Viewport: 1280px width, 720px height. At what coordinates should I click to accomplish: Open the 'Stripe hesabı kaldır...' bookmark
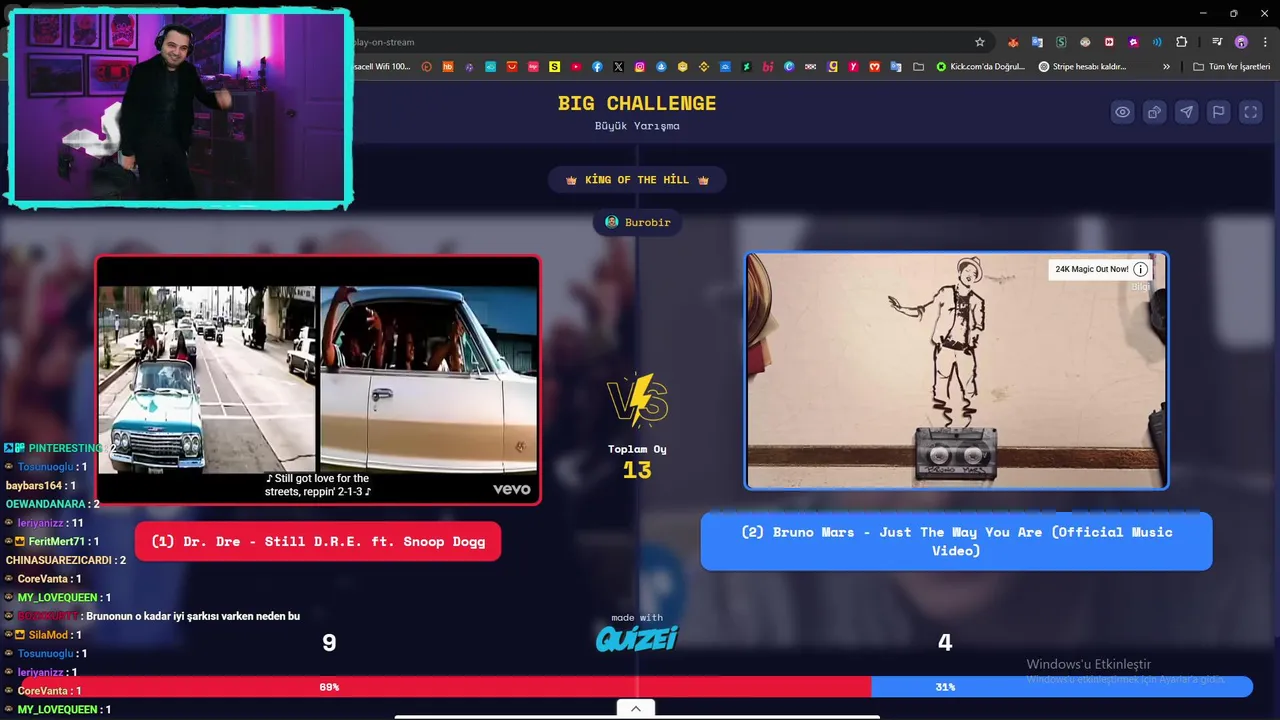click(1083, 67)
